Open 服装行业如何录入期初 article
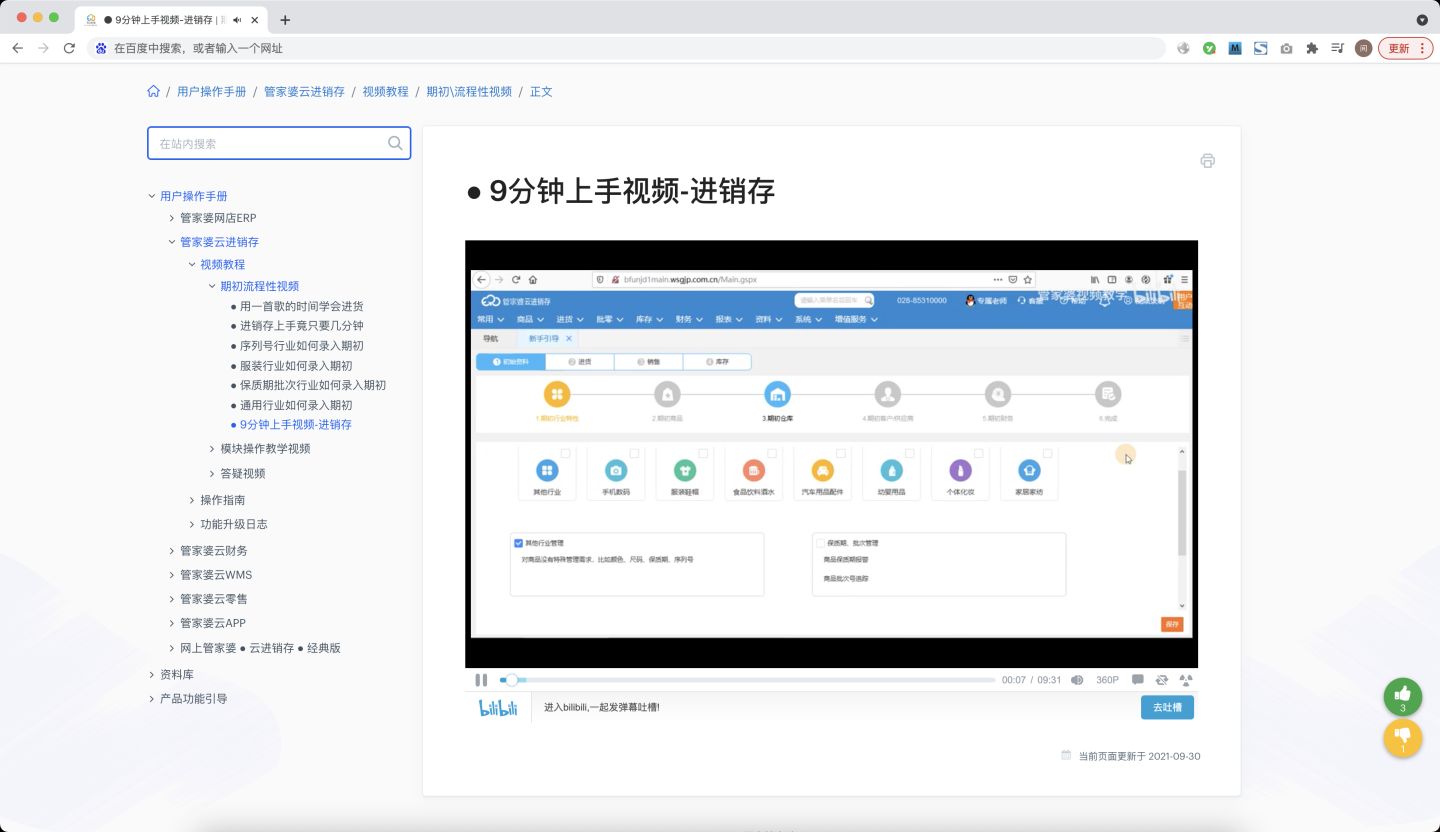 pyautogui.click(x=296, y=366)
